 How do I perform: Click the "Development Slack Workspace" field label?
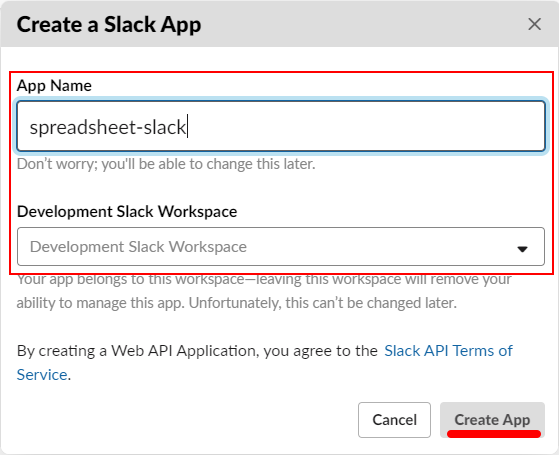point(127,211)
